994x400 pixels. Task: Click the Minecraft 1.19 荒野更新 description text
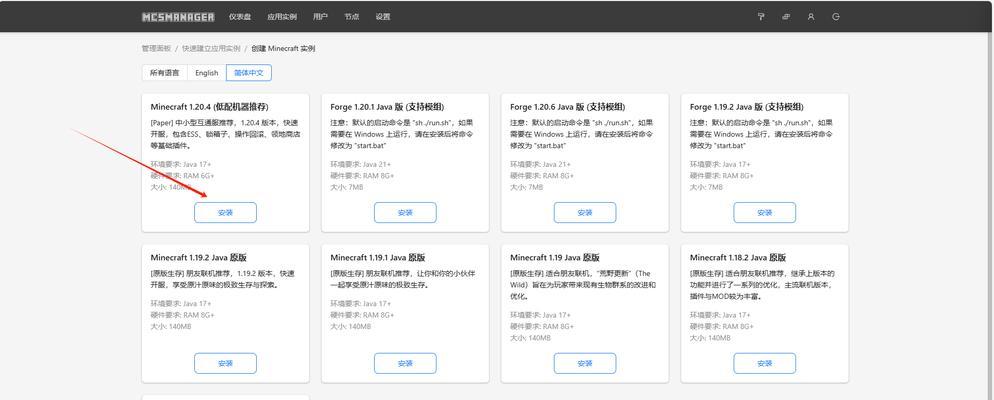(583, 285)
